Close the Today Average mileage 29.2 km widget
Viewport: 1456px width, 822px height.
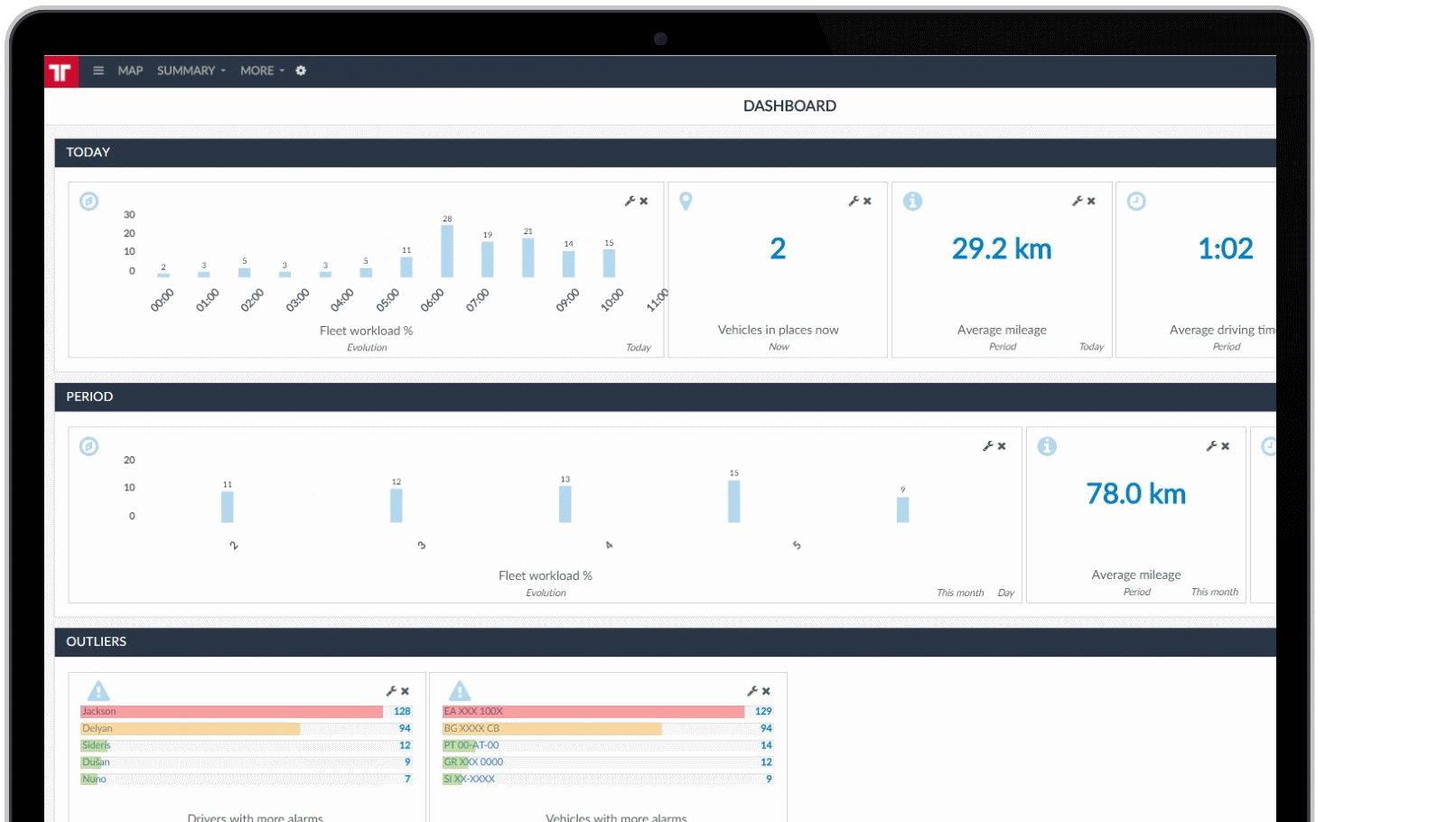click(1091, 201)
